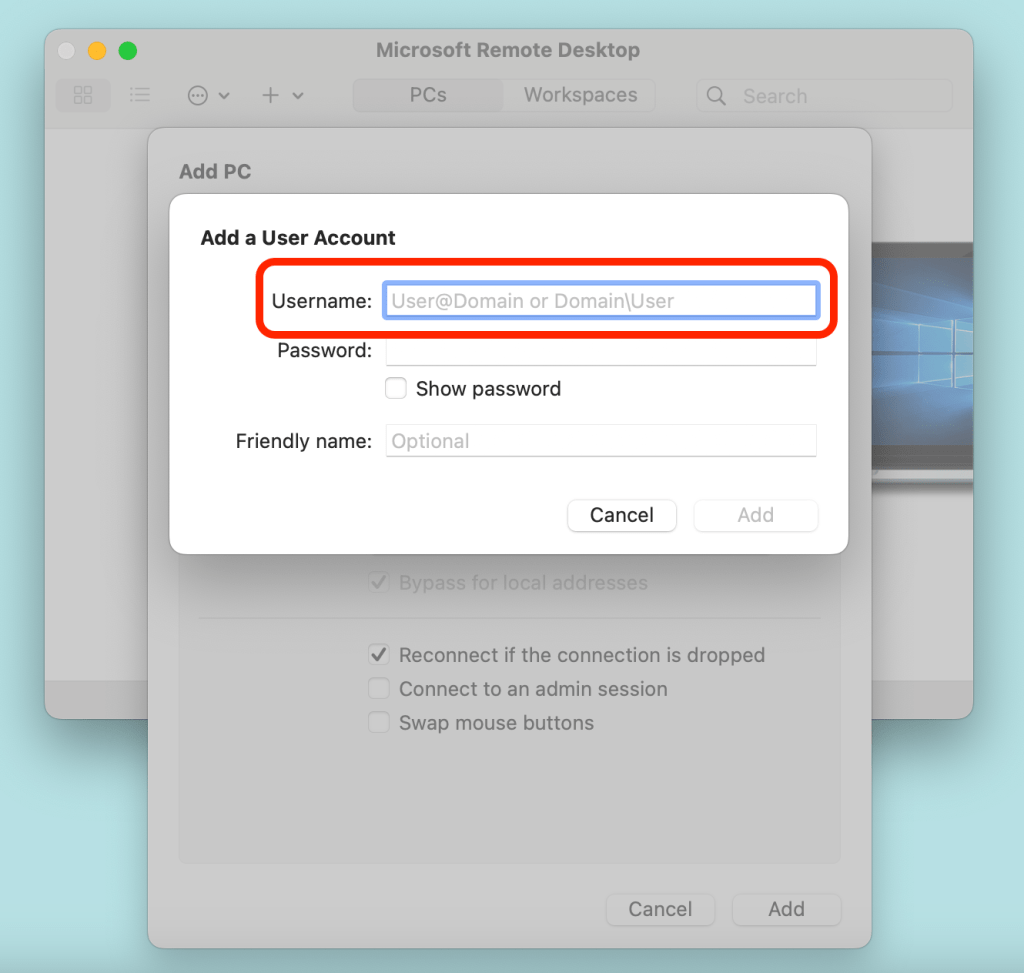Image resolution: width=1024 pixels, height=973 pixels.
Task: Focus the Username input field
Action: point(600,301)
